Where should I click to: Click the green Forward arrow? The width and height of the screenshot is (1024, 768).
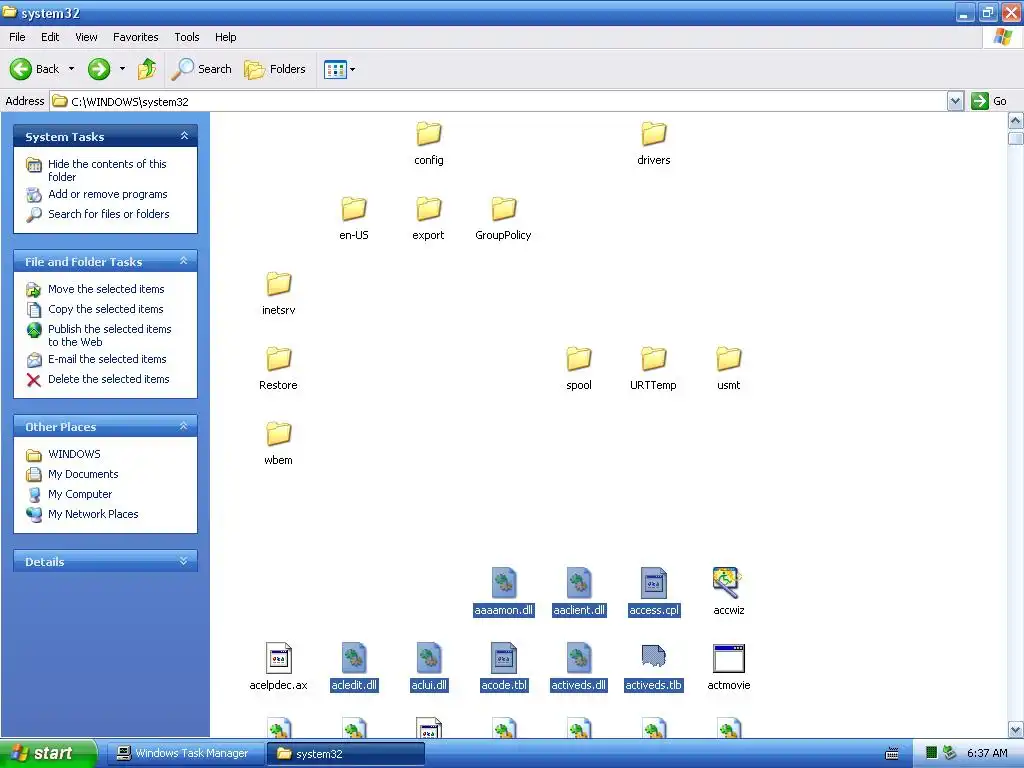click(99, 69)
